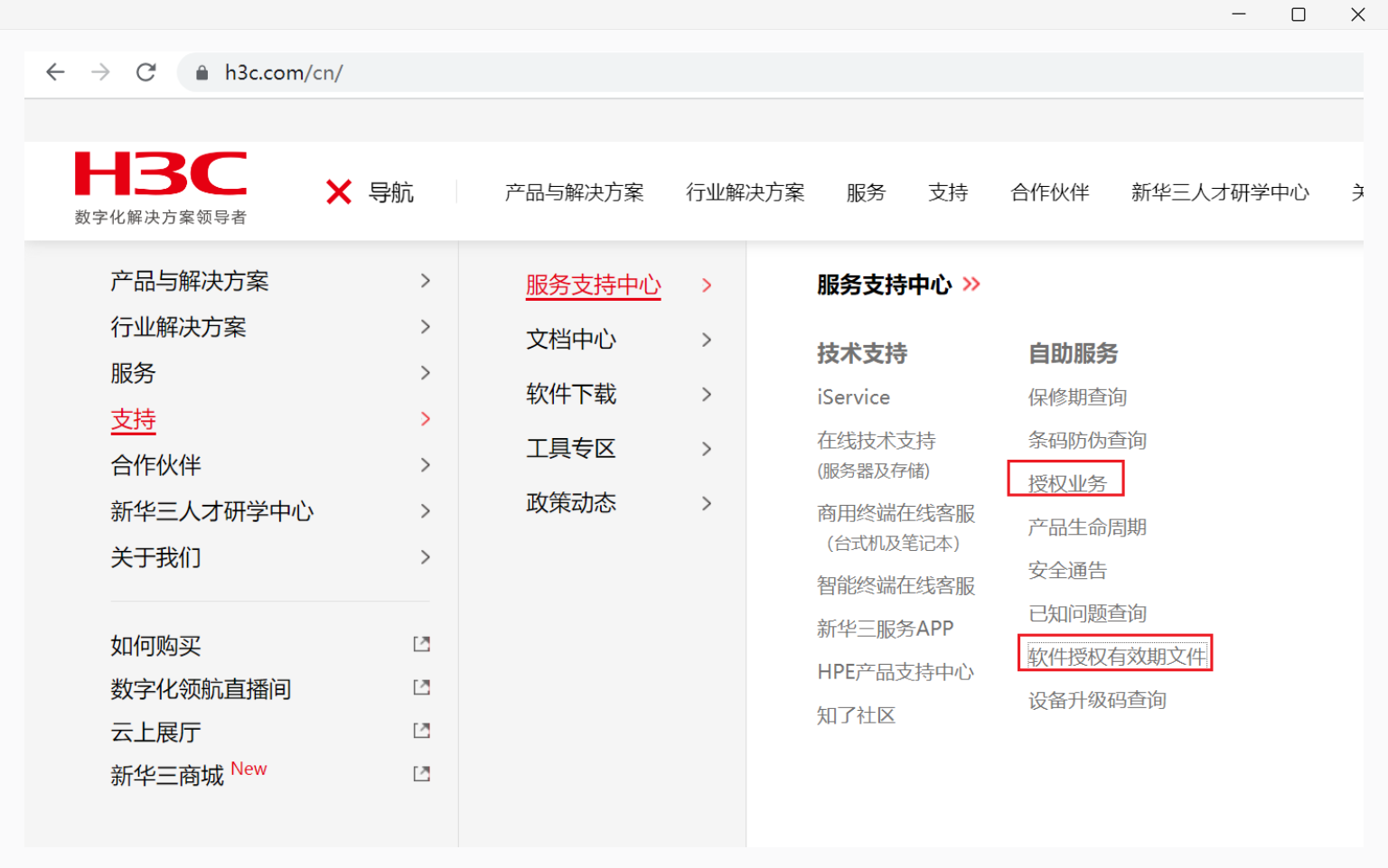Close navigation with the red X icon
This screenshot has height=868, width=1388.
(x=339, y=191)
